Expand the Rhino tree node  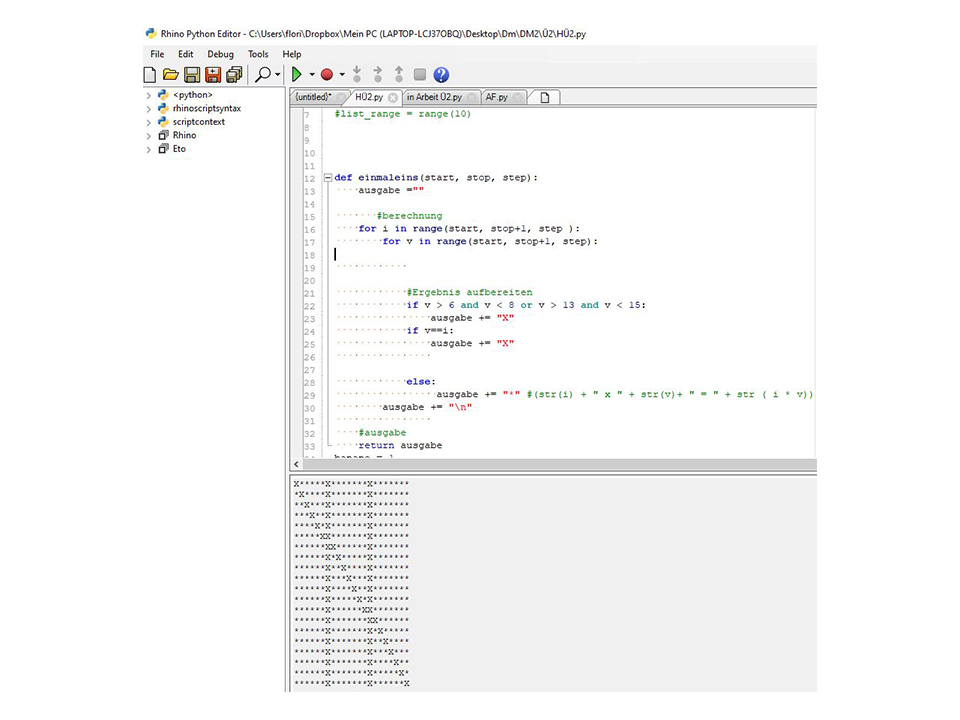click(148, 136)
